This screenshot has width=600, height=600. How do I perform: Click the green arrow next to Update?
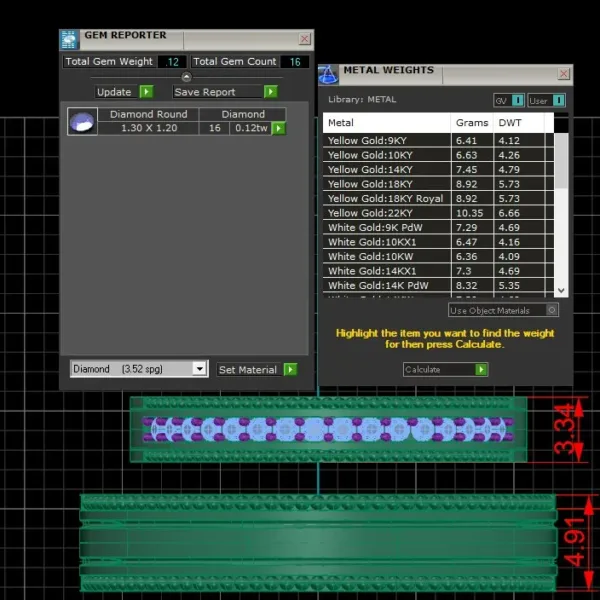click(147, 92)
